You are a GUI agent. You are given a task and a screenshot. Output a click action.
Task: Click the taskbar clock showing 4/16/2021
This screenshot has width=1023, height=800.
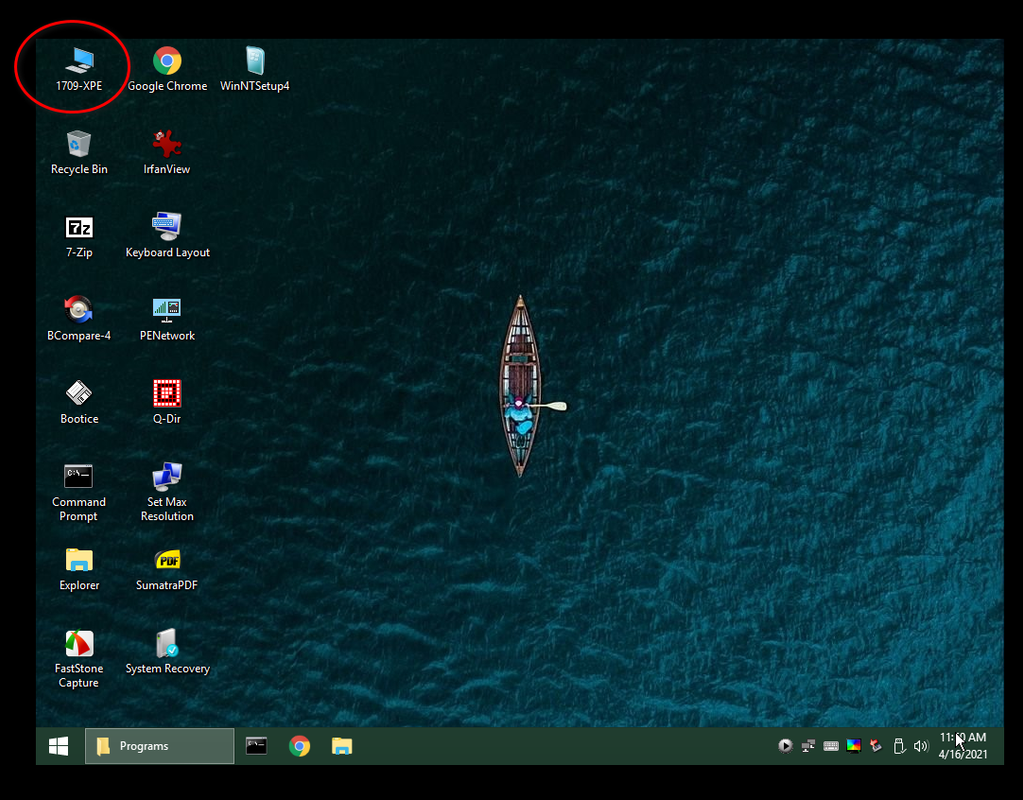pos(963,746)
